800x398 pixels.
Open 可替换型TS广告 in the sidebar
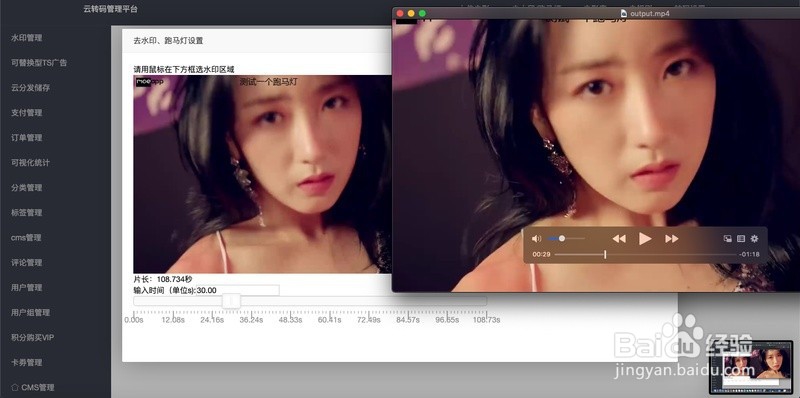39,63
